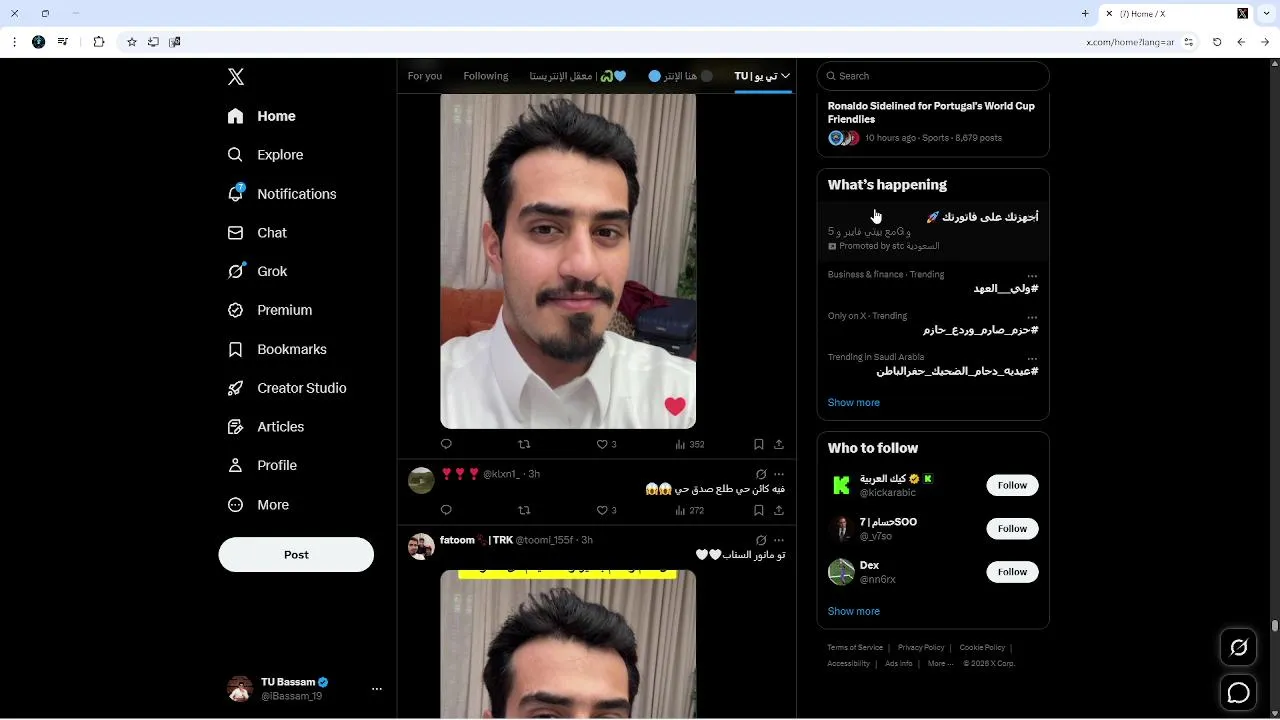Open promoted أجهزتك على فاتورتك trend
The height and width of the screenshot is (720, 1280).
click(933, 230)
